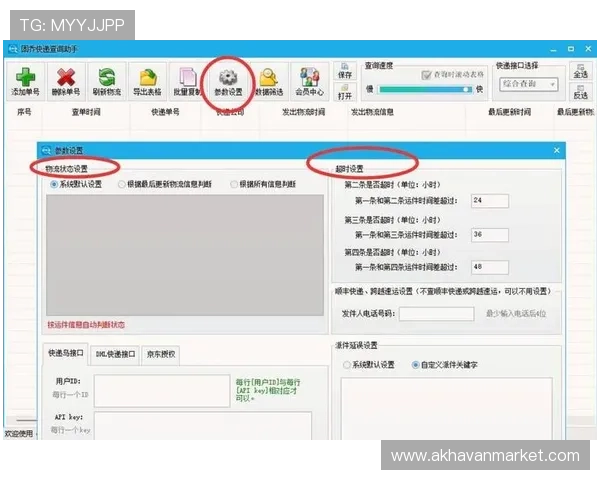This screenshot has height=480, width=600.
Task: Click the 打开 open button
Action: pyautogui.click(x=345, y=92)
